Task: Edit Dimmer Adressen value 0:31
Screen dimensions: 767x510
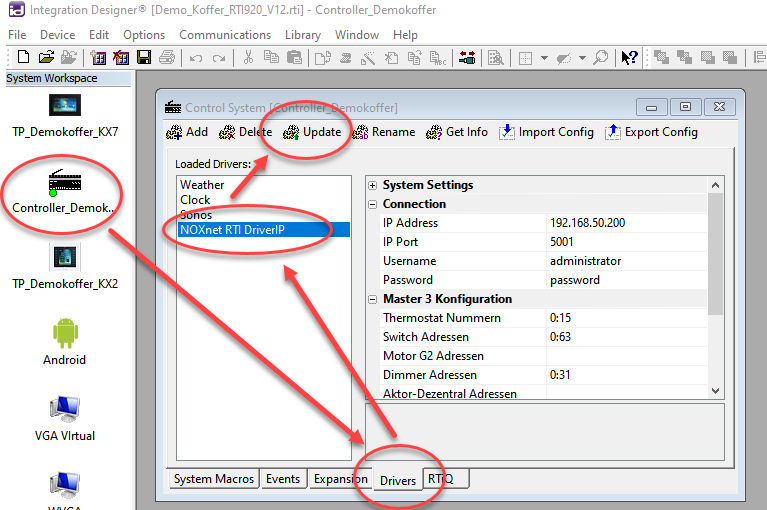Action: tap(627, 375)
